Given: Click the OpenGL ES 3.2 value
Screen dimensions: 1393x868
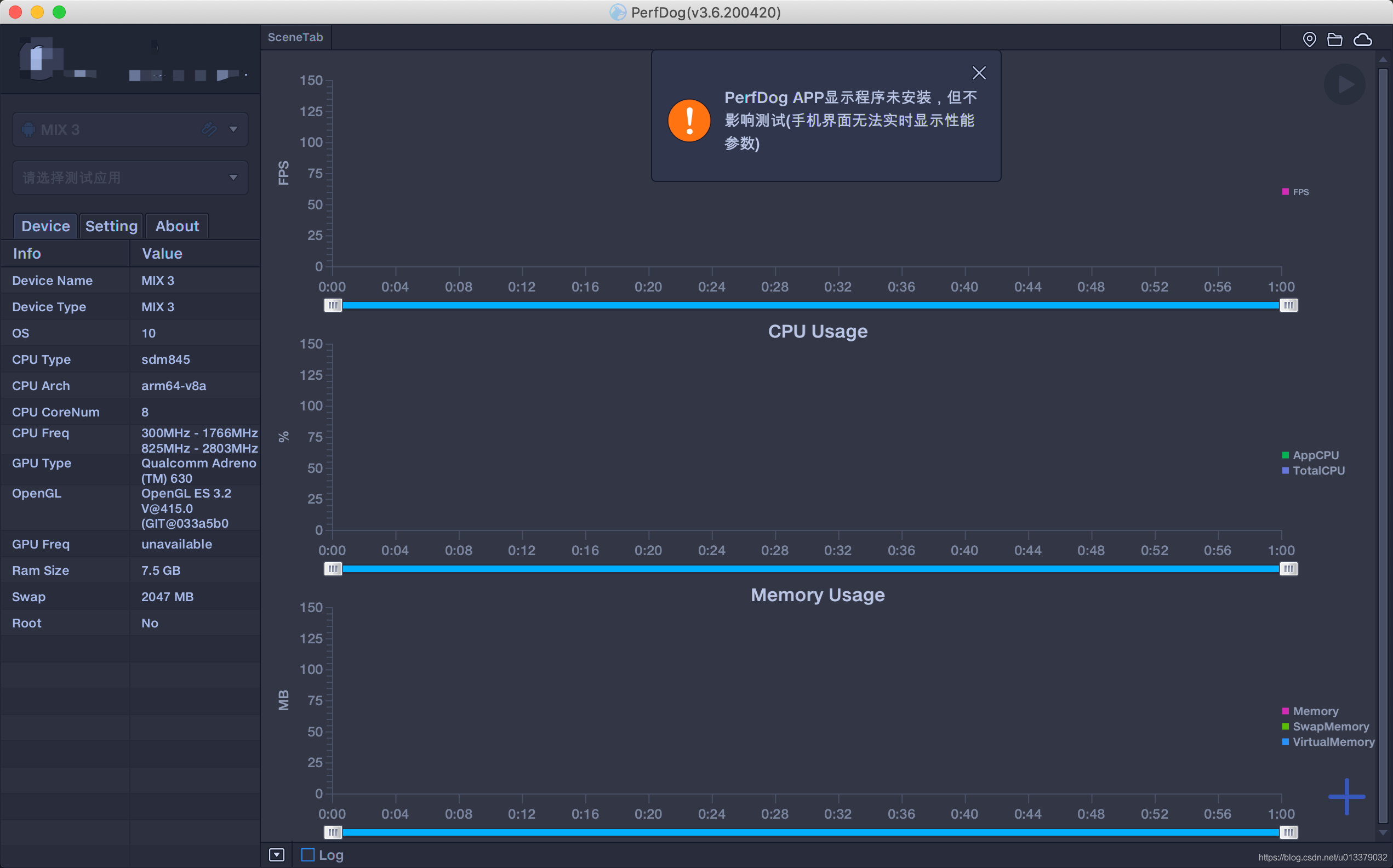Looking at the screenshot, I should 186,508.
